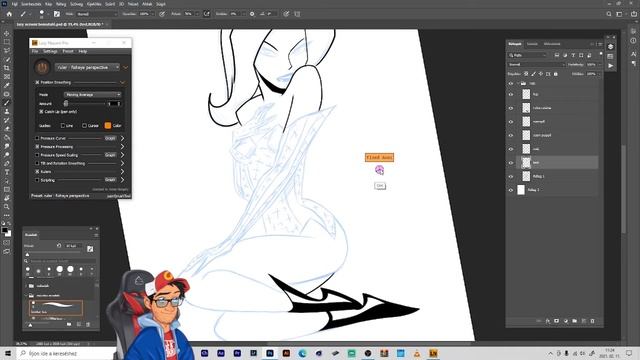Screen dimensions: 640x360
Task: Open Actions play icon in side dock
Action: coord(610,65)
